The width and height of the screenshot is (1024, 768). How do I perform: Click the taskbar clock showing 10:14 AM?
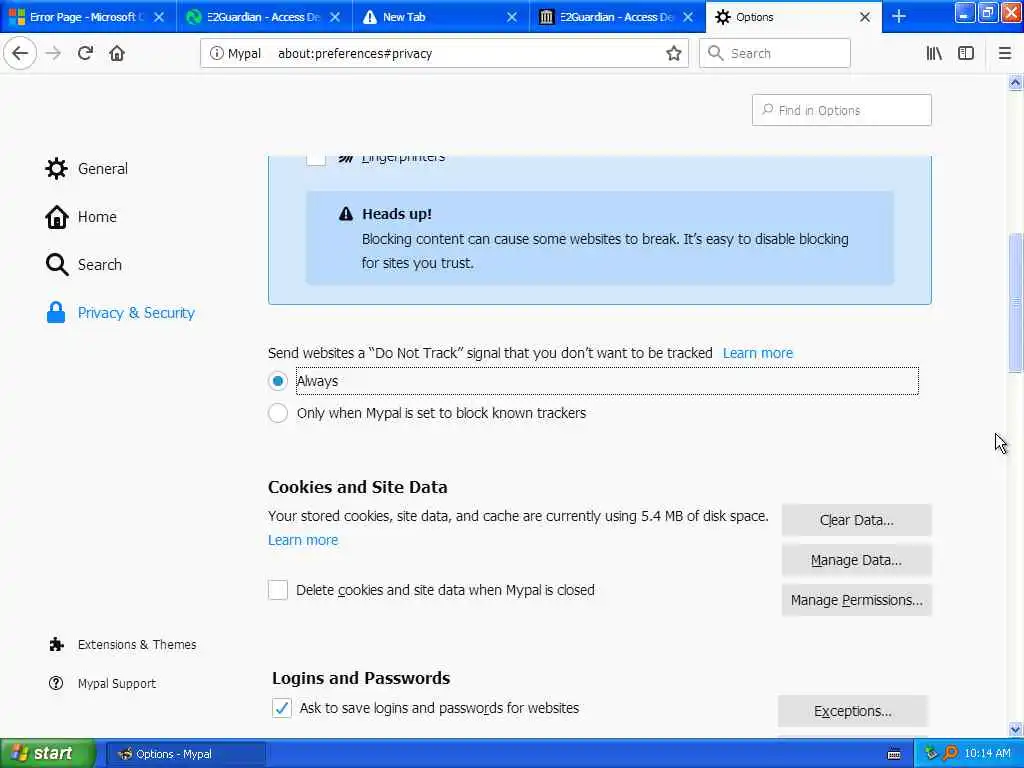[987, 754]
